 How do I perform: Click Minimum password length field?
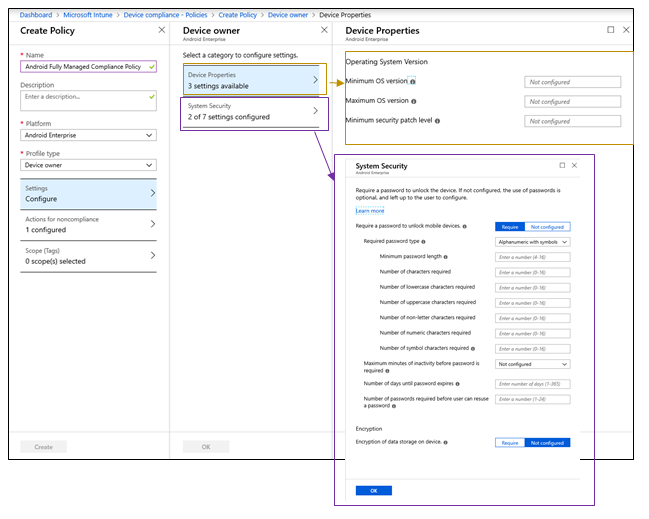(533, 257)
